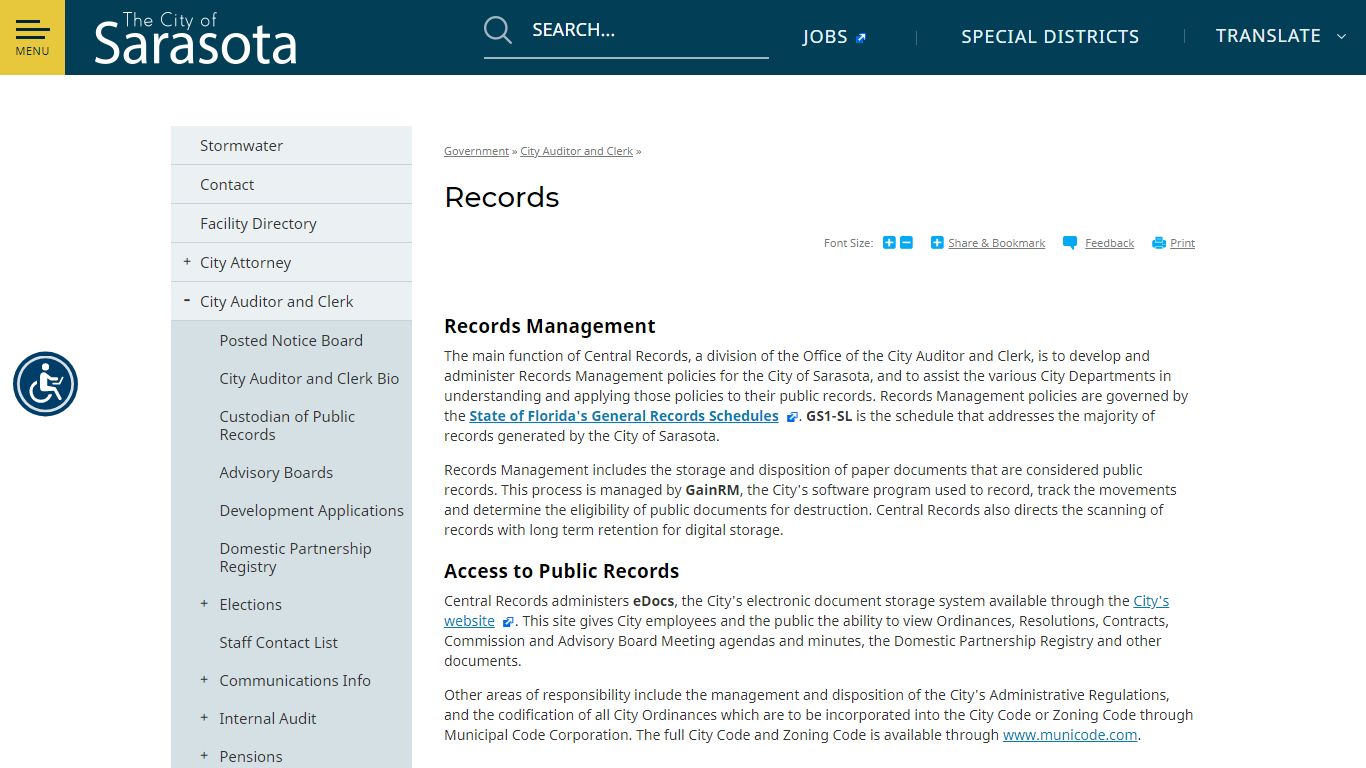1366x768 pixels.
Task: Click the City of Sarasota logo
Action: (196, 38)
